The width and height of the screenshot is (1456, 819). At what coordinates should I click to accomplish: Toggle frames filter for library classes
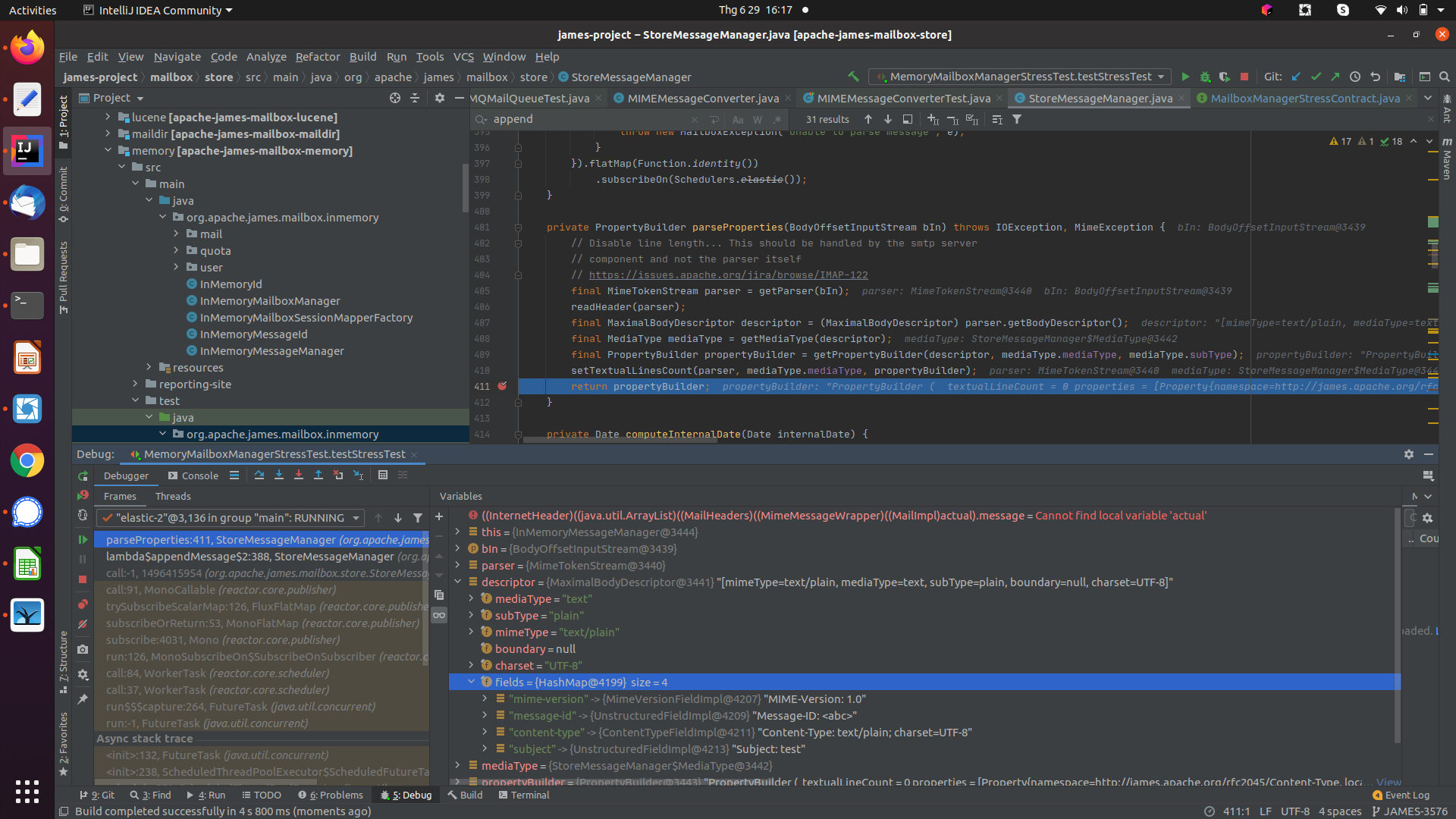coord(418,518)
